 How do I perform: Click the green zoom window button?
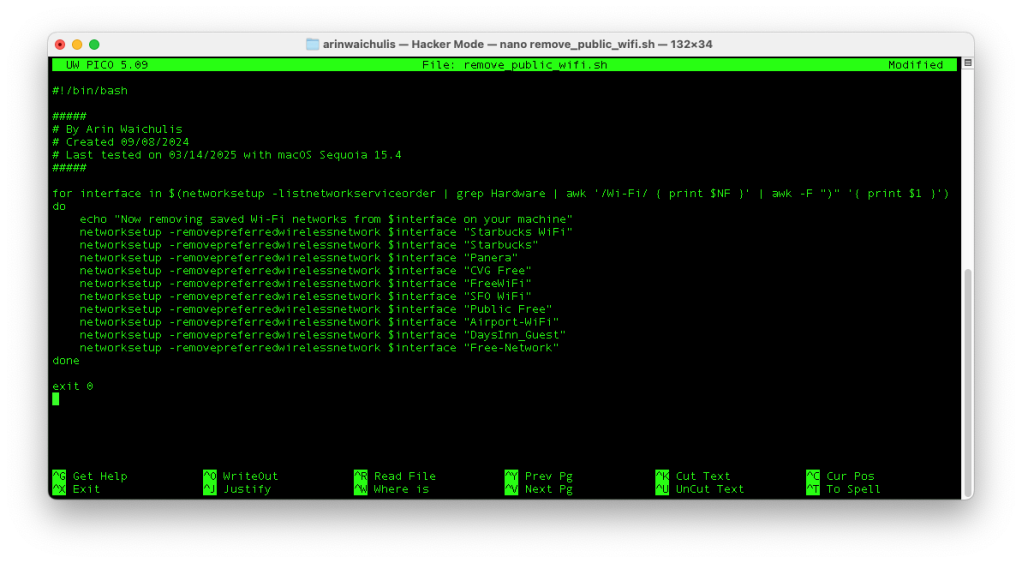(x=94, y=44)
